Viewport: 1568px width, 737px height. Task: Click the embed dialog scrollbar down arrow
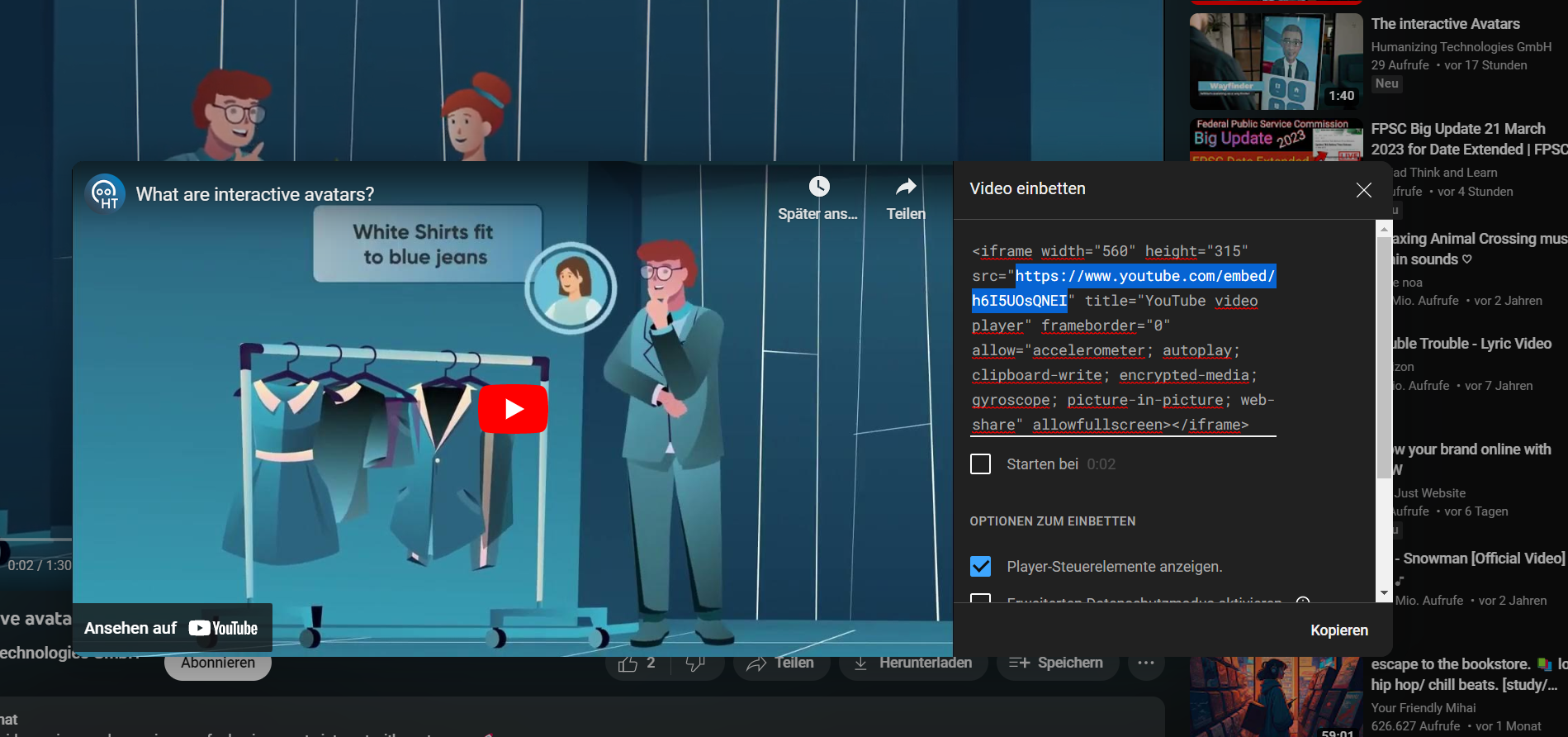tap(1384, 593)
